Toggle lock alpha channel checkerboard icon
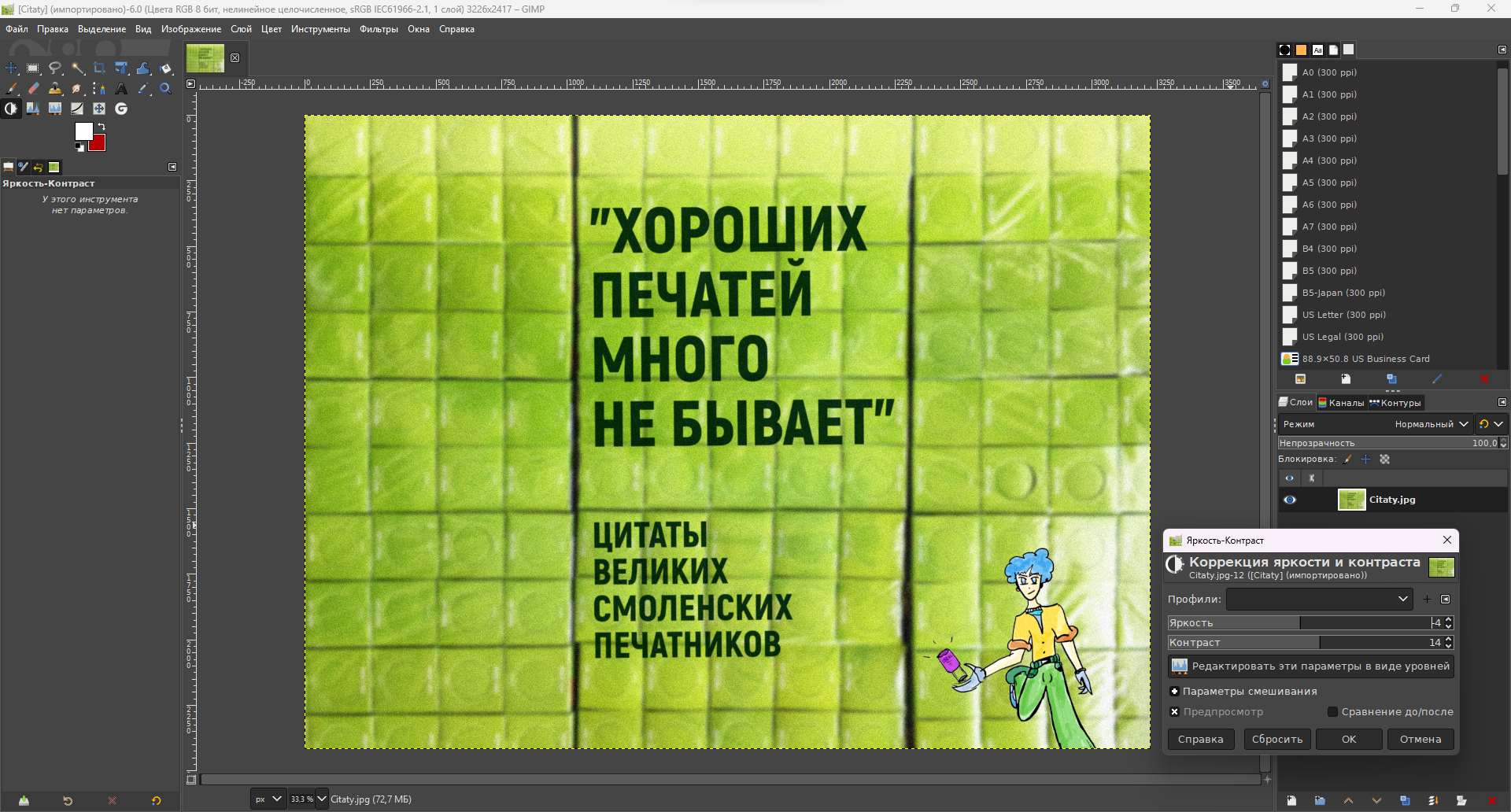Image resolution: width=1511 pixels, height=812 pixels. click(x=1385, y=460)
